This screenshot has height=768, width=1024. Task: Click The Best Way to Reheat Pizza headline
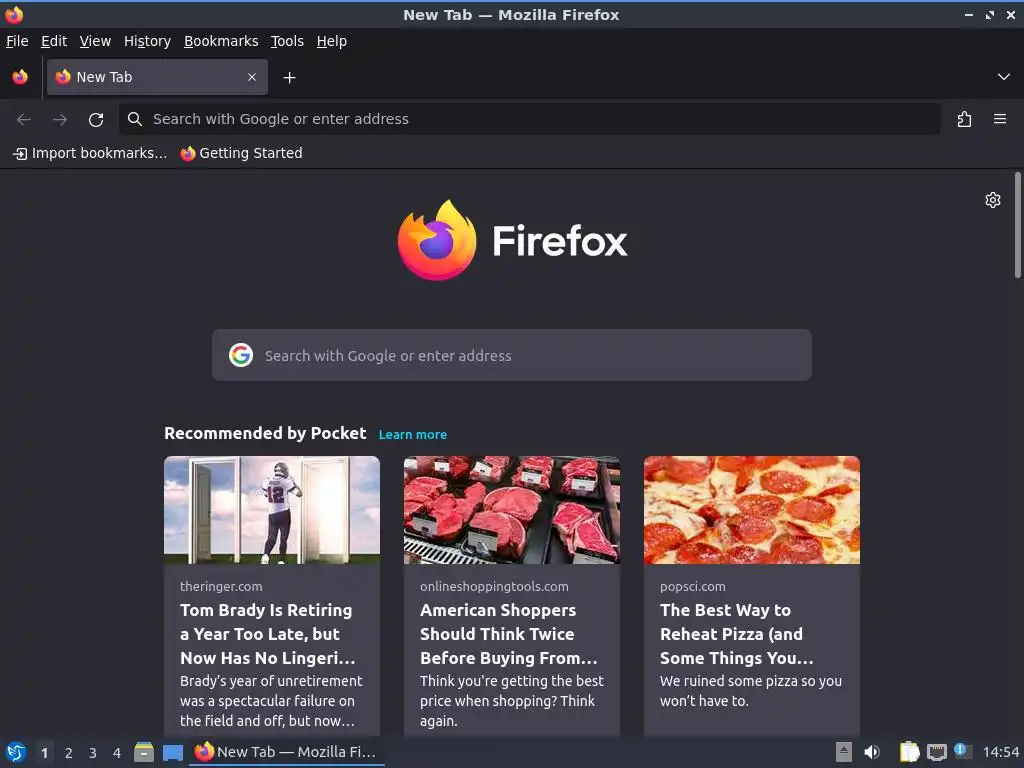737,633
